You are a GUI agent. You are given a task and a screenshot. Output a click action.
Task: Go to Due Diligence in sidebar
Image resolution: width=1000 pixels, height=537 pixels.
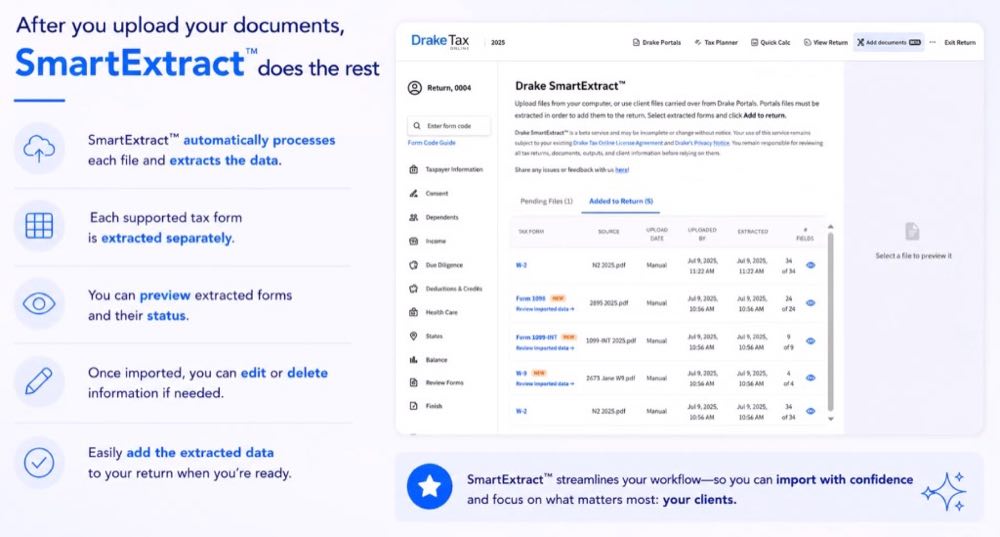[436, 265]
